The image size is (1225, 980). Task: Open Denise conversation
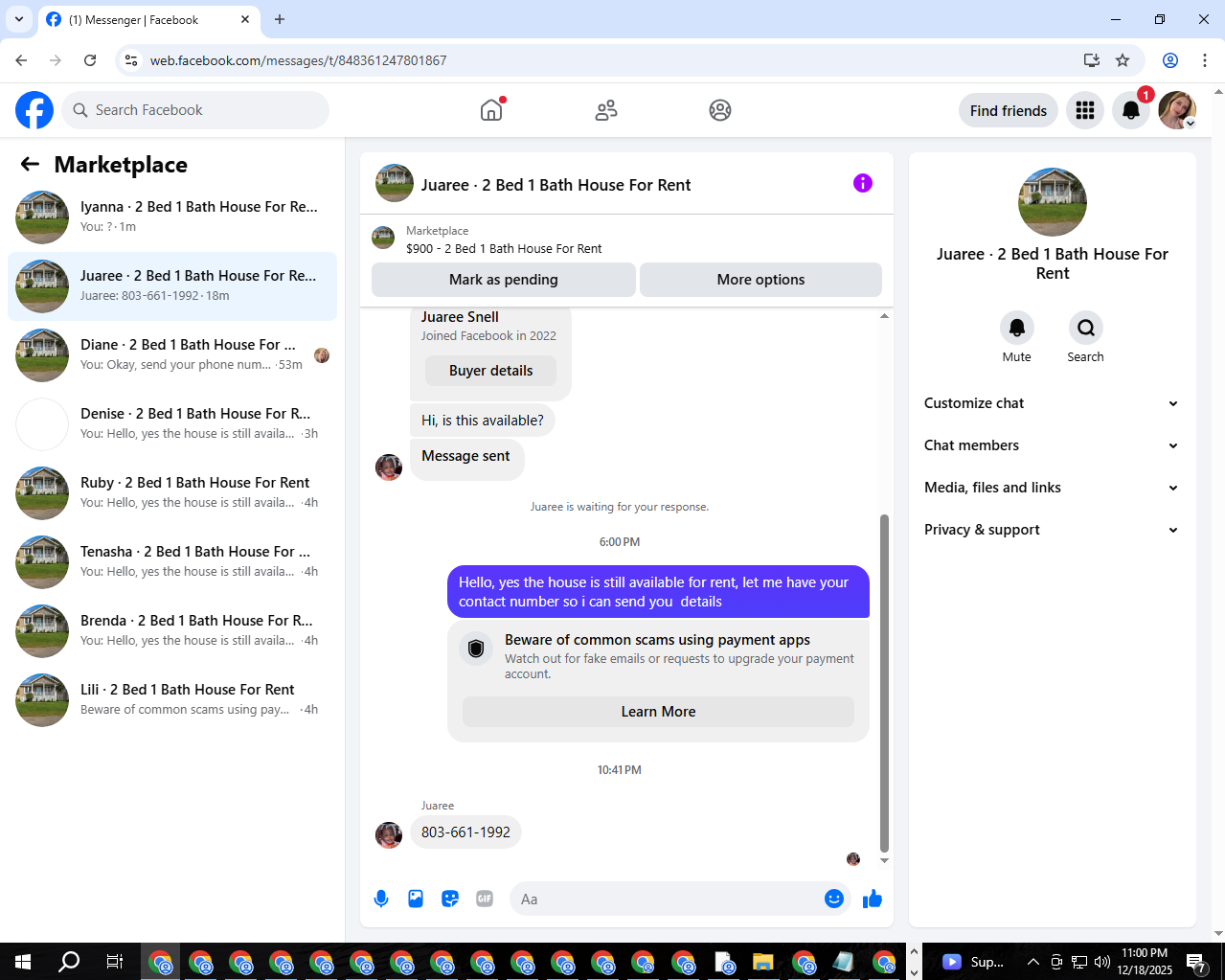(x=172, y=424)
